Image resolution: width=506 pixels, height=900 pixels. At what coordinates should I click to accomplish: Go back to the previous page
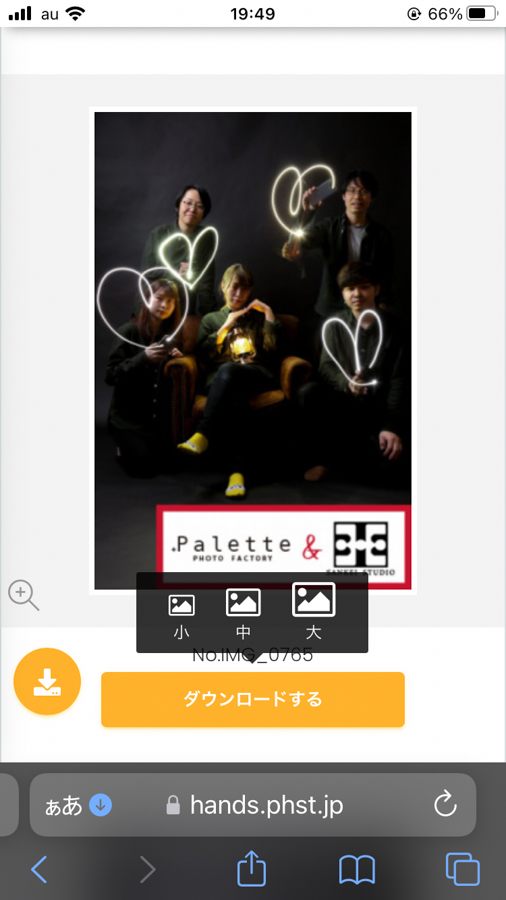39,870
